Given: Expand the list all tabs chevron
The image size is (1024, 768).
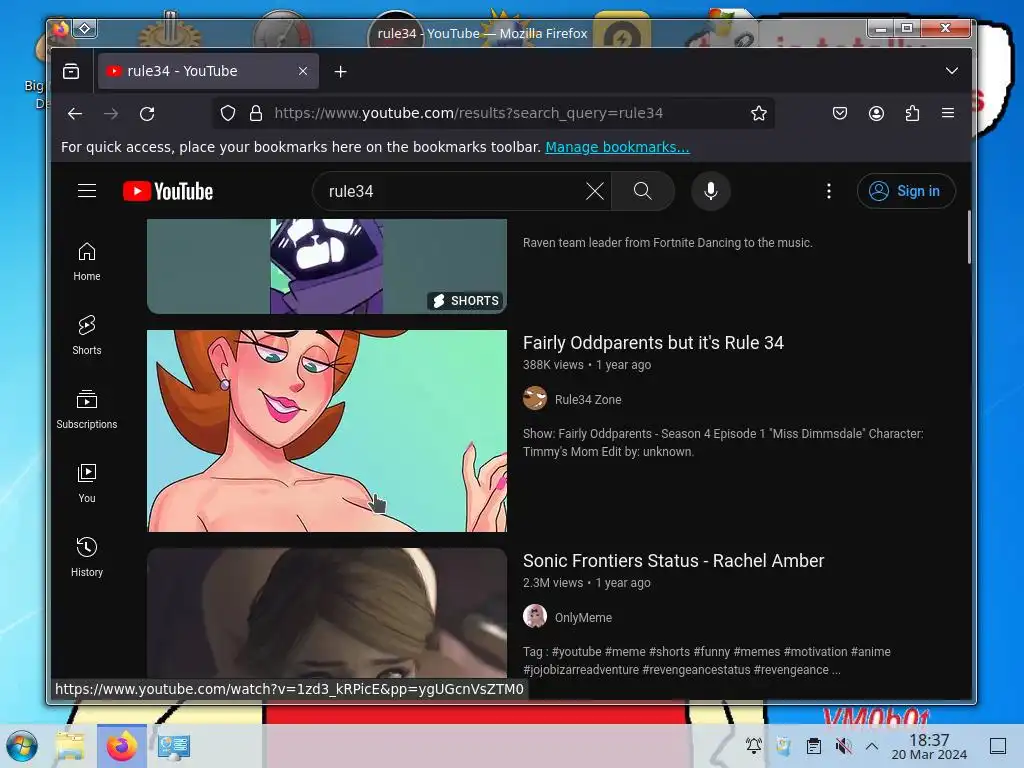Looking at the screenshot, I should pos(952,71).
